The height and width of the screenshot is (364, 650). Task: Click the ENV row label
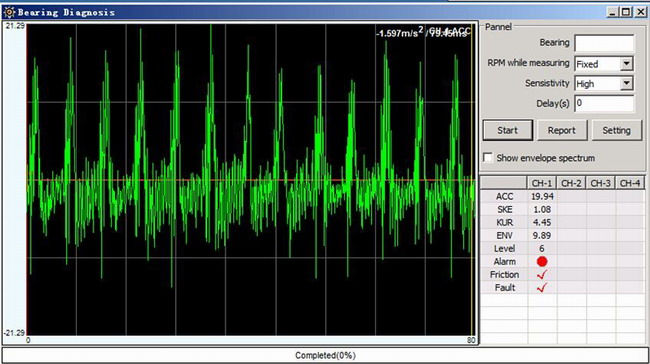504,235
